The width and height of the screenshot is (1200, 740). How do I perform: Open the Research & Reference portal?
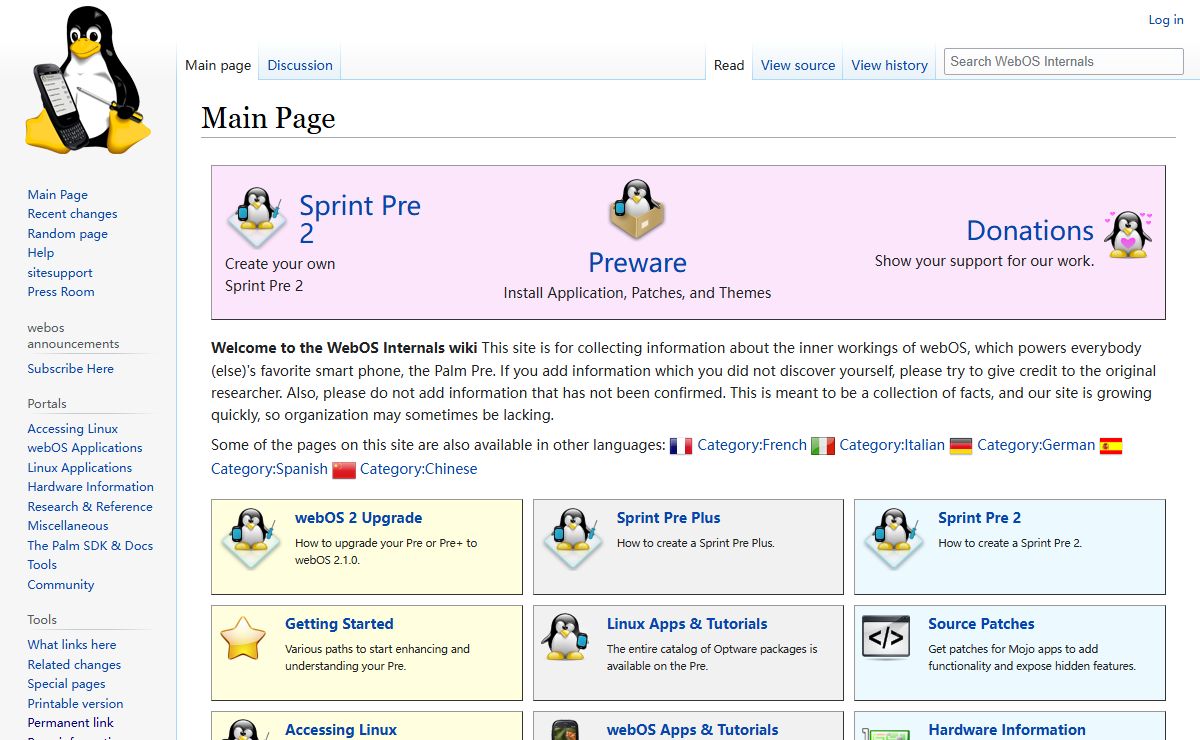point(90,507)
